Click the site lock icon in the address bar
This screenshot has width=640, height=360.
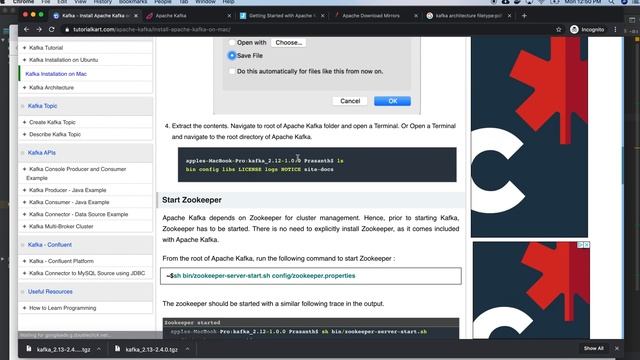point(67,29)
